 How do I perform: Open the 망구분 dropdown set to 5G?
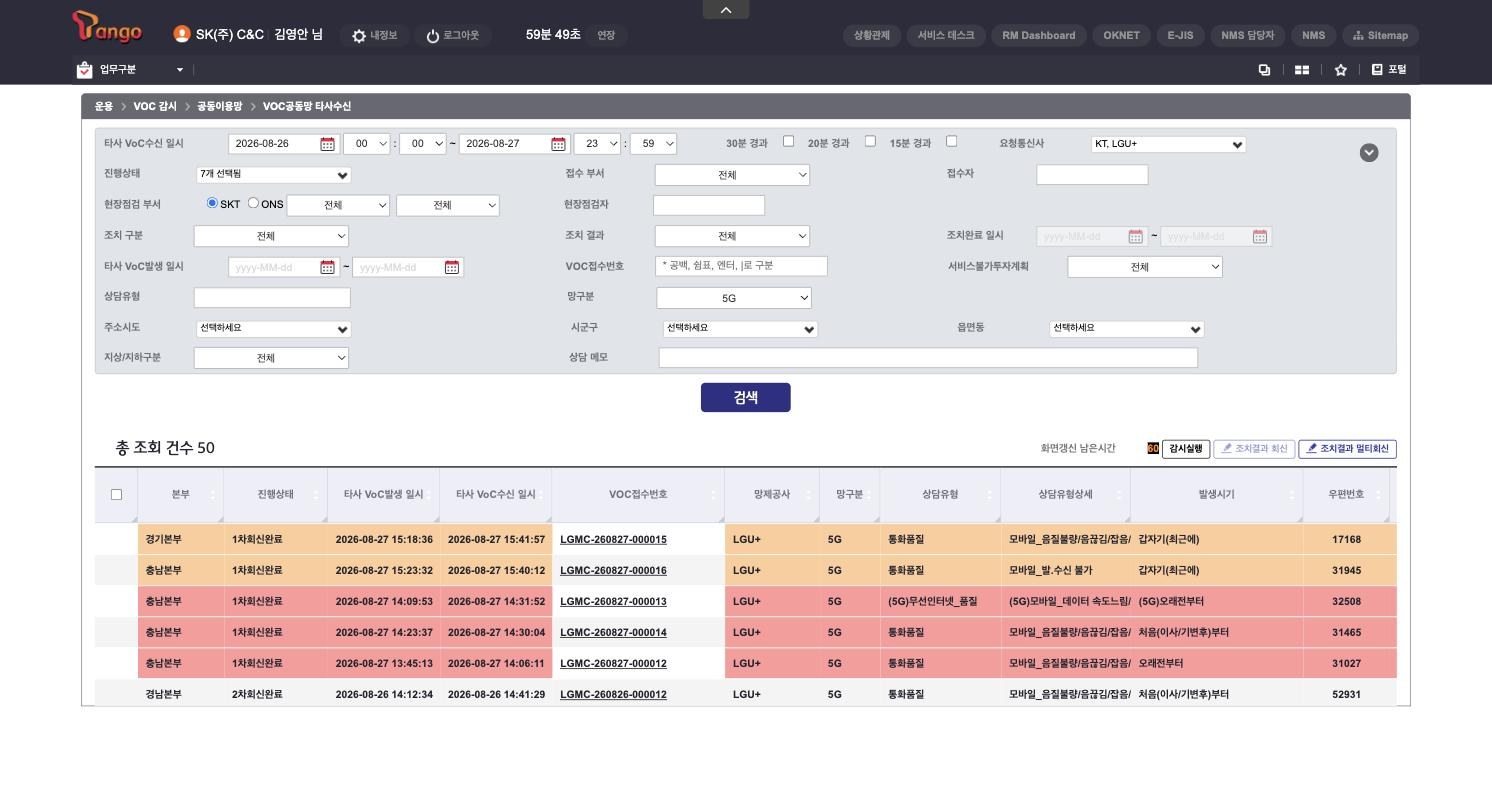(734, 298)
